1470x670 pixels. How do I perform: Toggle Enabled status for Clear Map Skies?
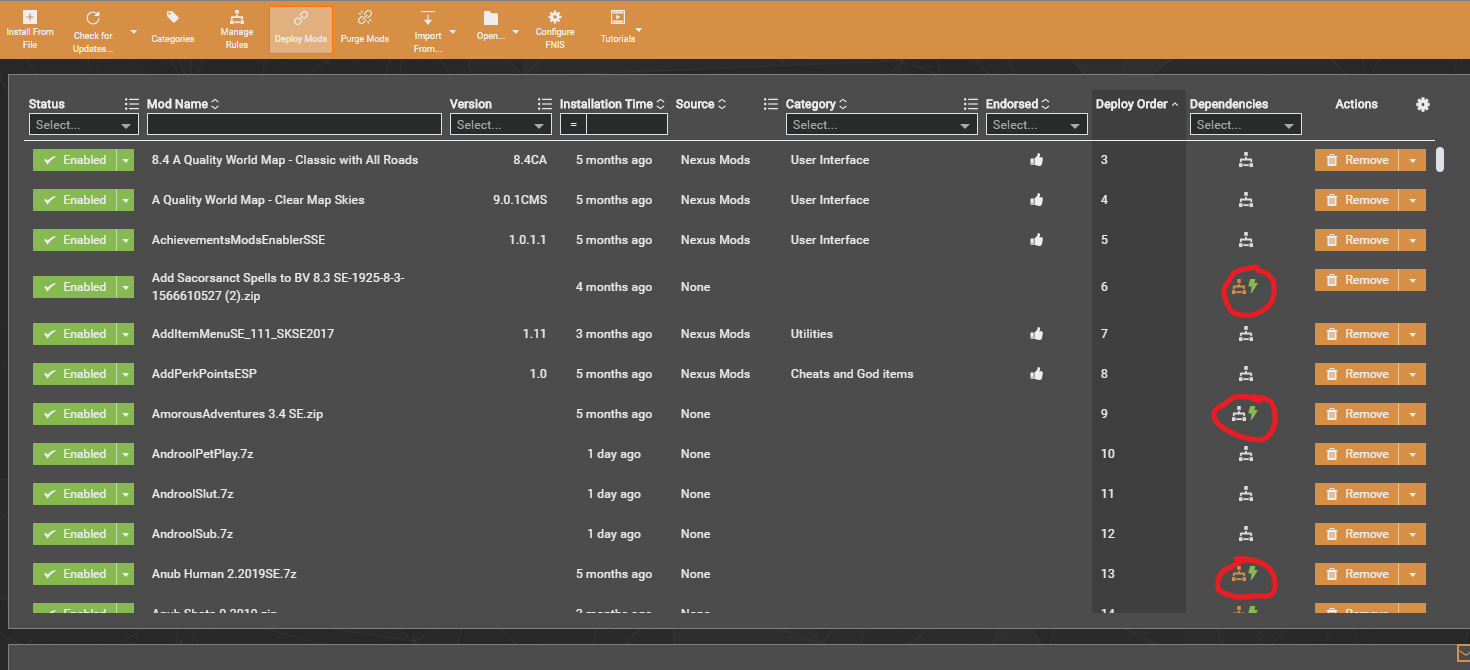(75, 200)
